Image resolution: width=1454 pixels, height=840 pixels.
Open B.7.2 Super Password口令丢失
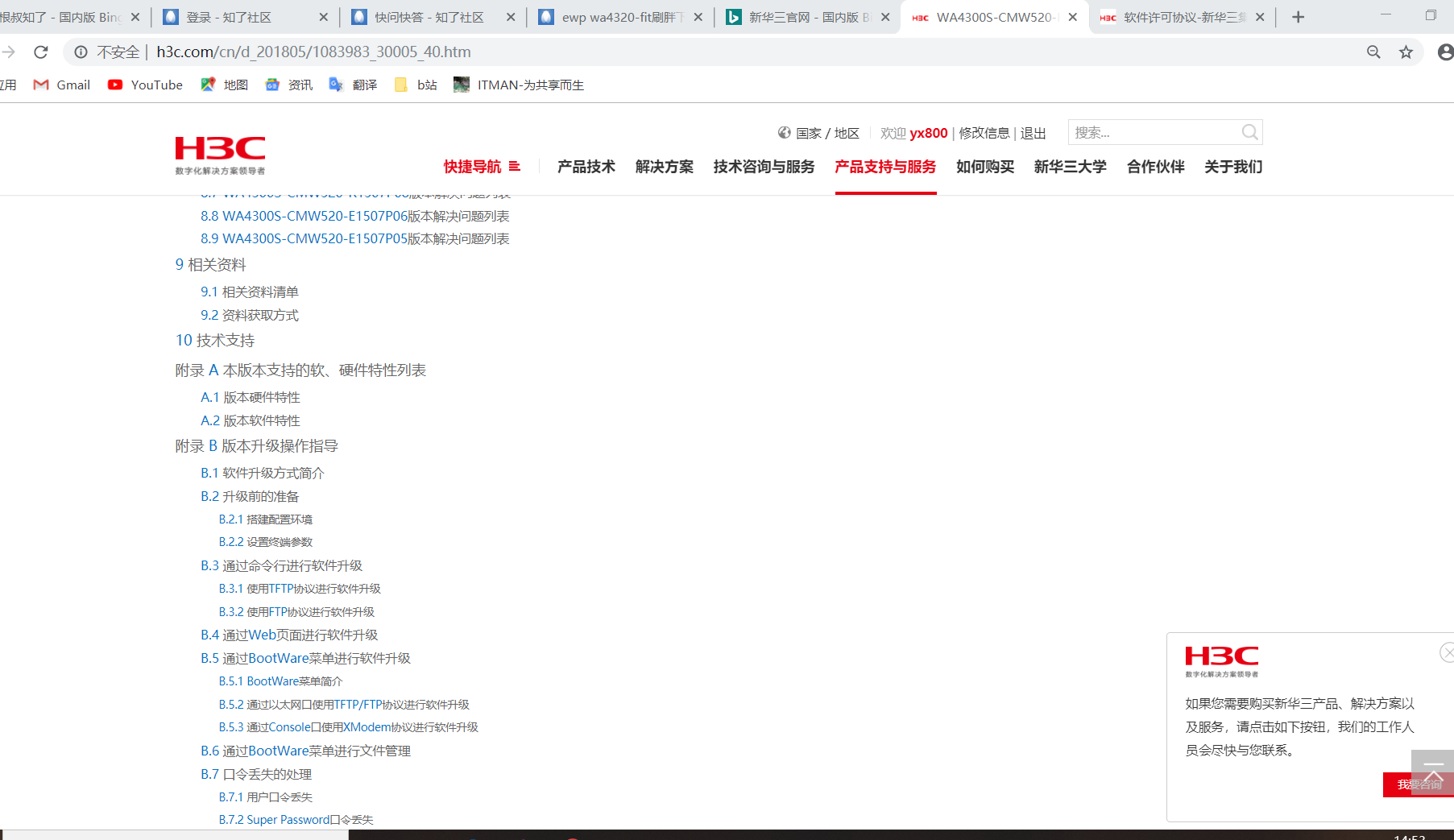tap(296, 820)
